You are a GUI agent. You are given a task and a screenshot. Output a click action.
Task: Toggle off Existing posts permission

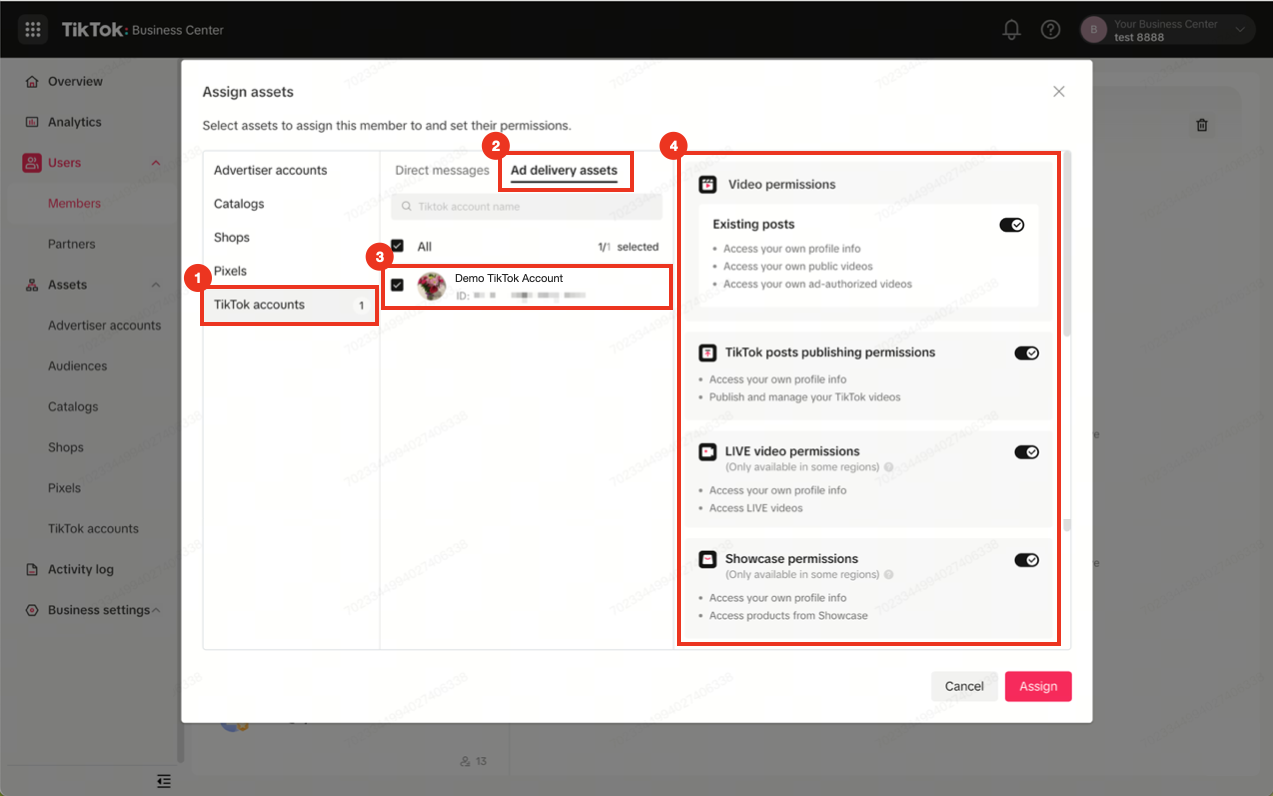(x=1011, y=225)
